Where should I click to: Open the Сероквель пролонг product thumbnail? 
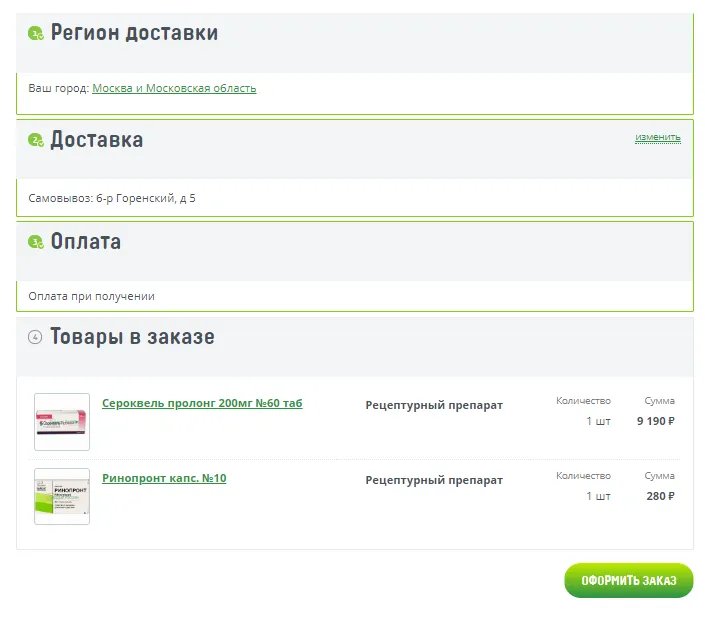point(62,421)
